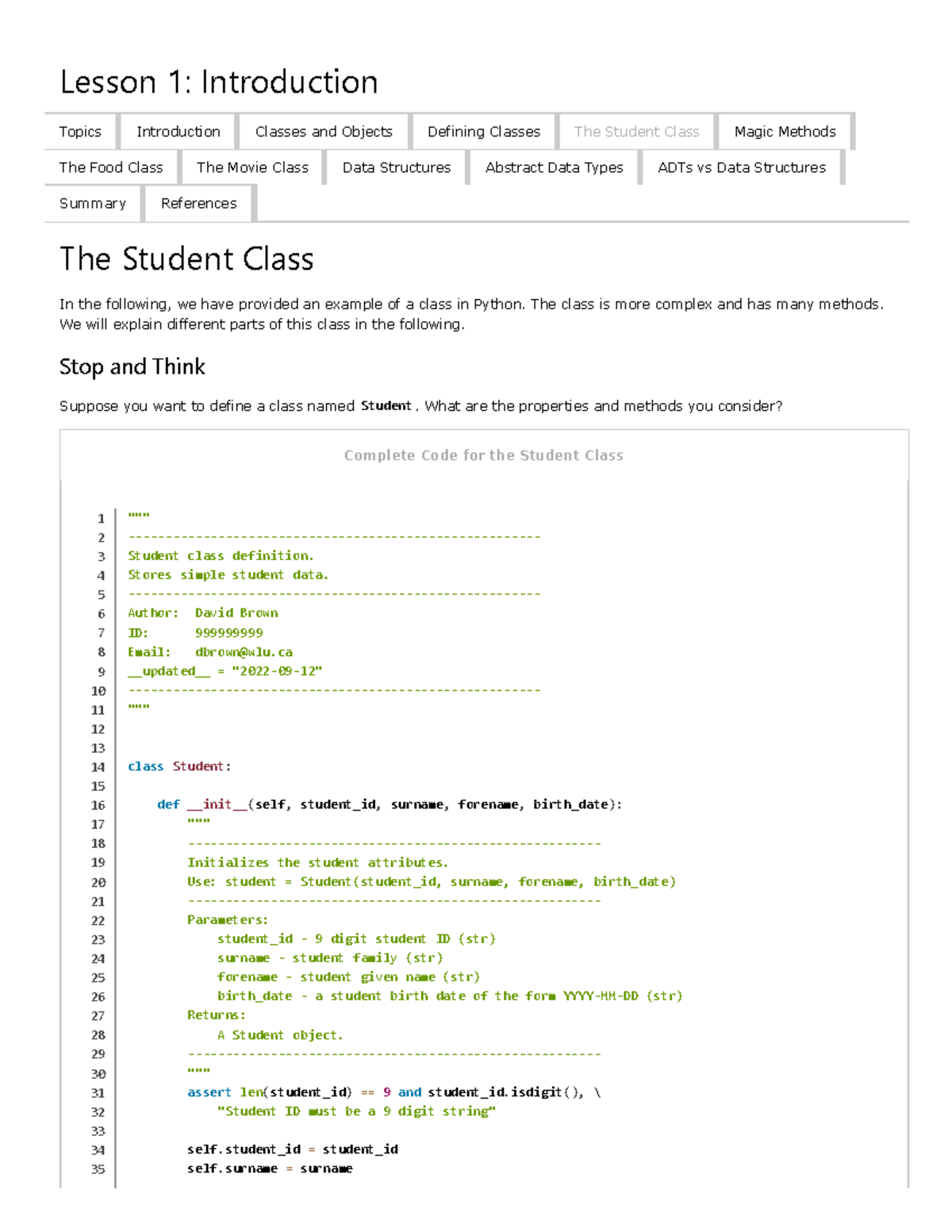Screen dimensions: 952x1232
Task: Open the Defining Classes lesson tab
Action: (x=484, y=132)
